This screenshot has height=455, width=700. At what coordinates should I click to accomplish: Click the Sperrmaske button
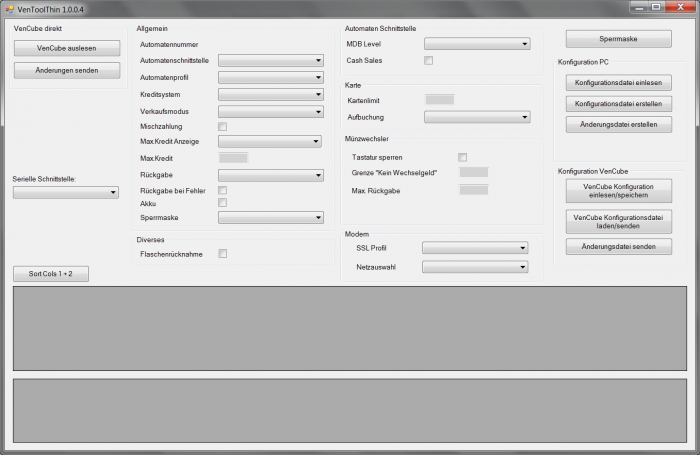point(618,40)
